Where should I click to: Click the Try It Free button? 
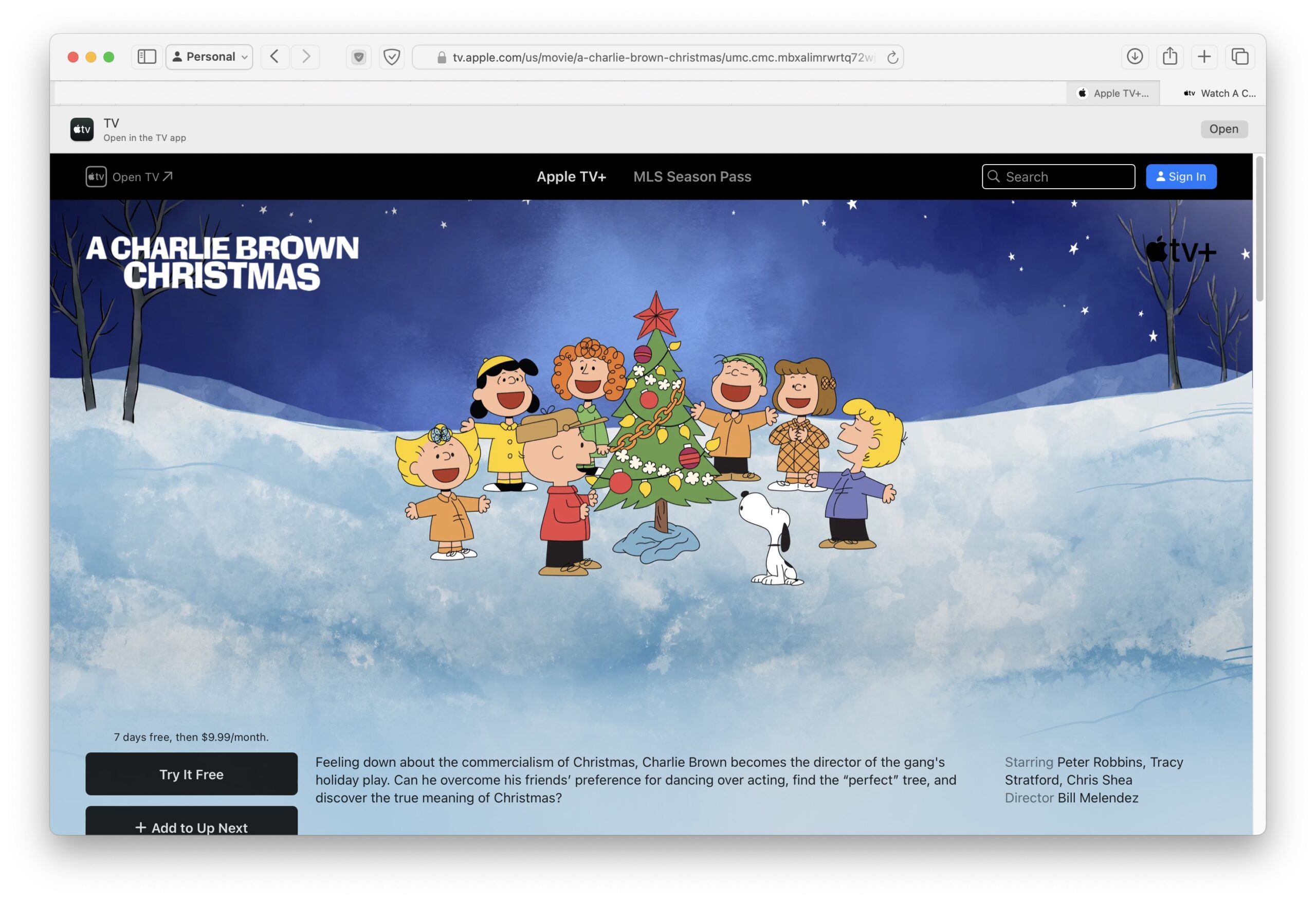point(191,774)
